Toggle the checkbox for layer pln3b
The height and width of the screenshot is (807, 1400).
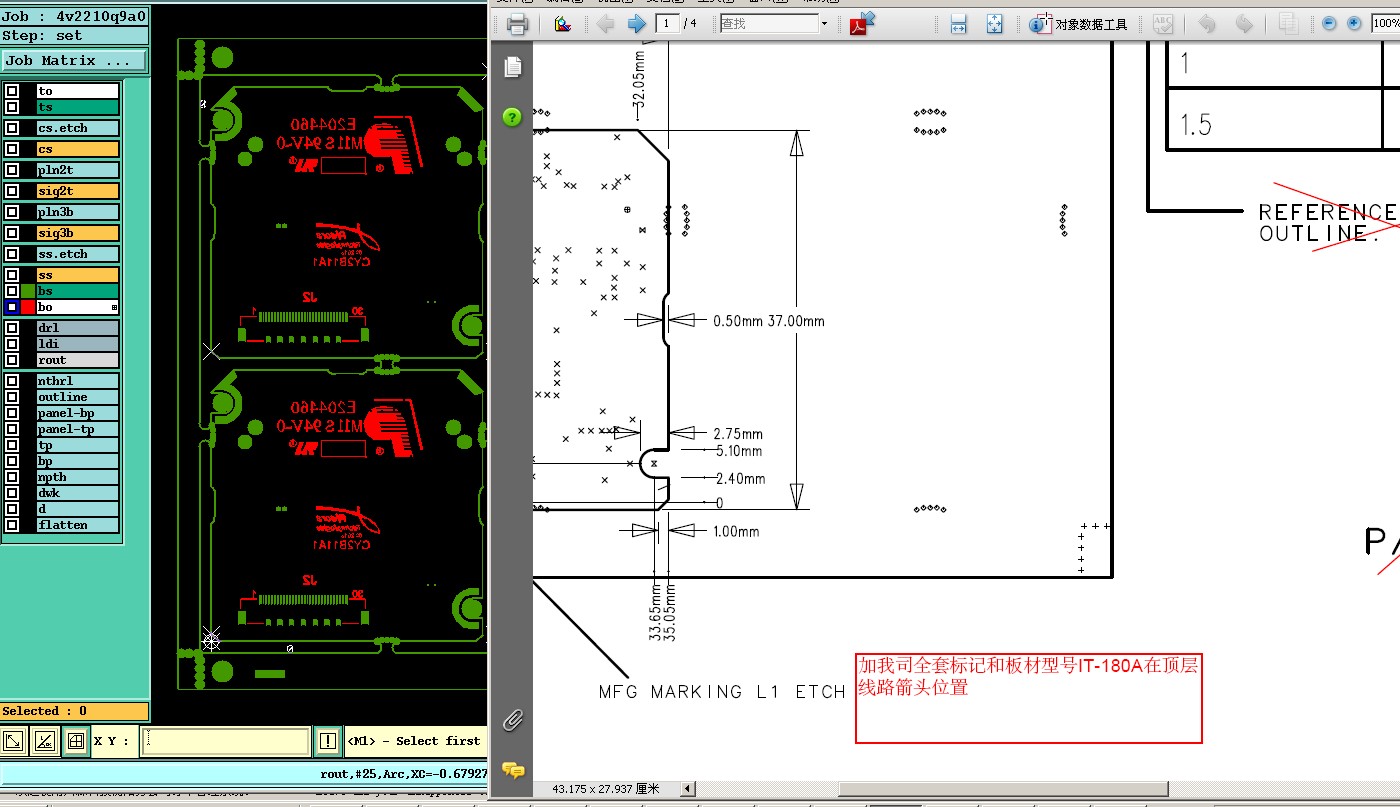click(x=12, y=212)
